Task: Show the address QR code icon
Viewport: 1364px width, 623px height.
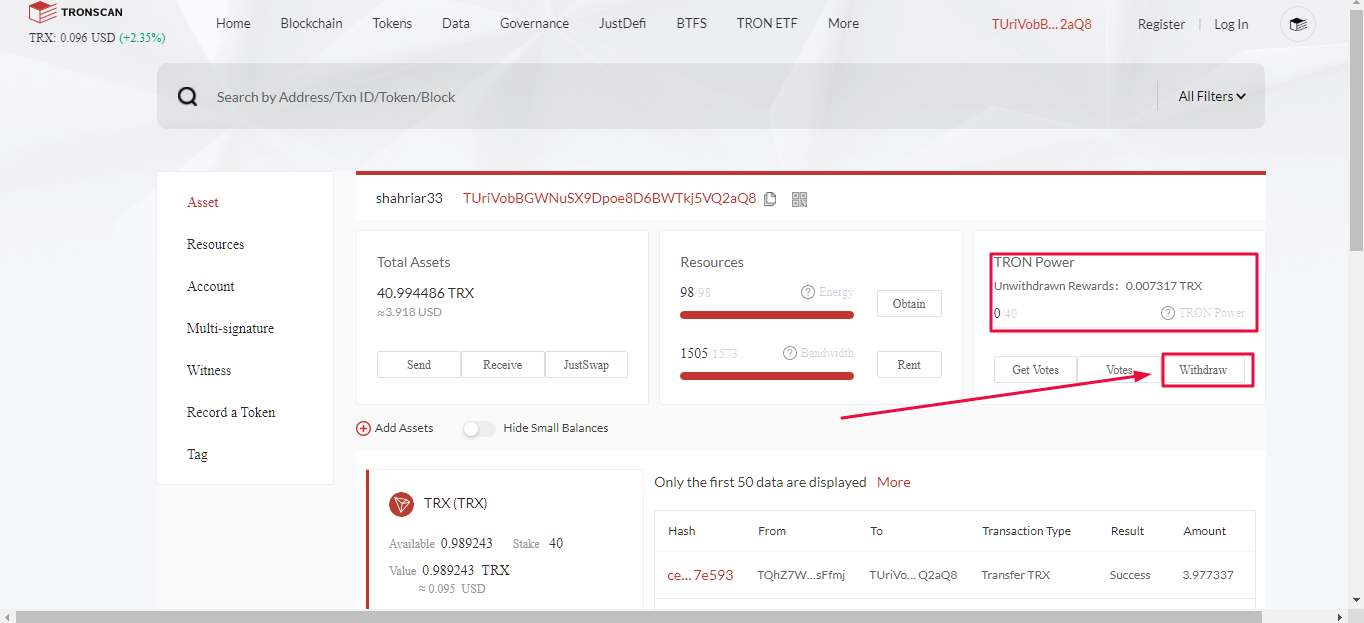Action: coord(799,199)
